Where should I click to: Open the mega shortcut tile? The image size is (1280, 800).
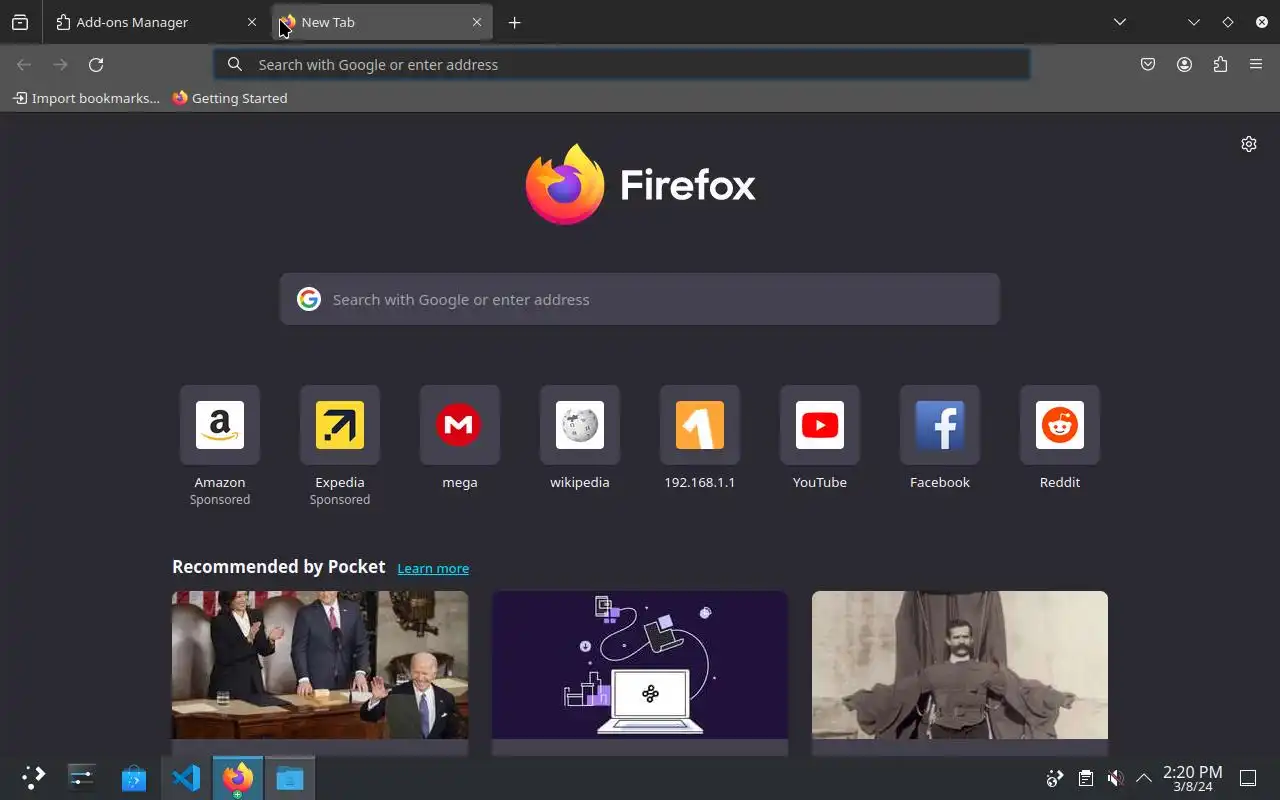460,438
